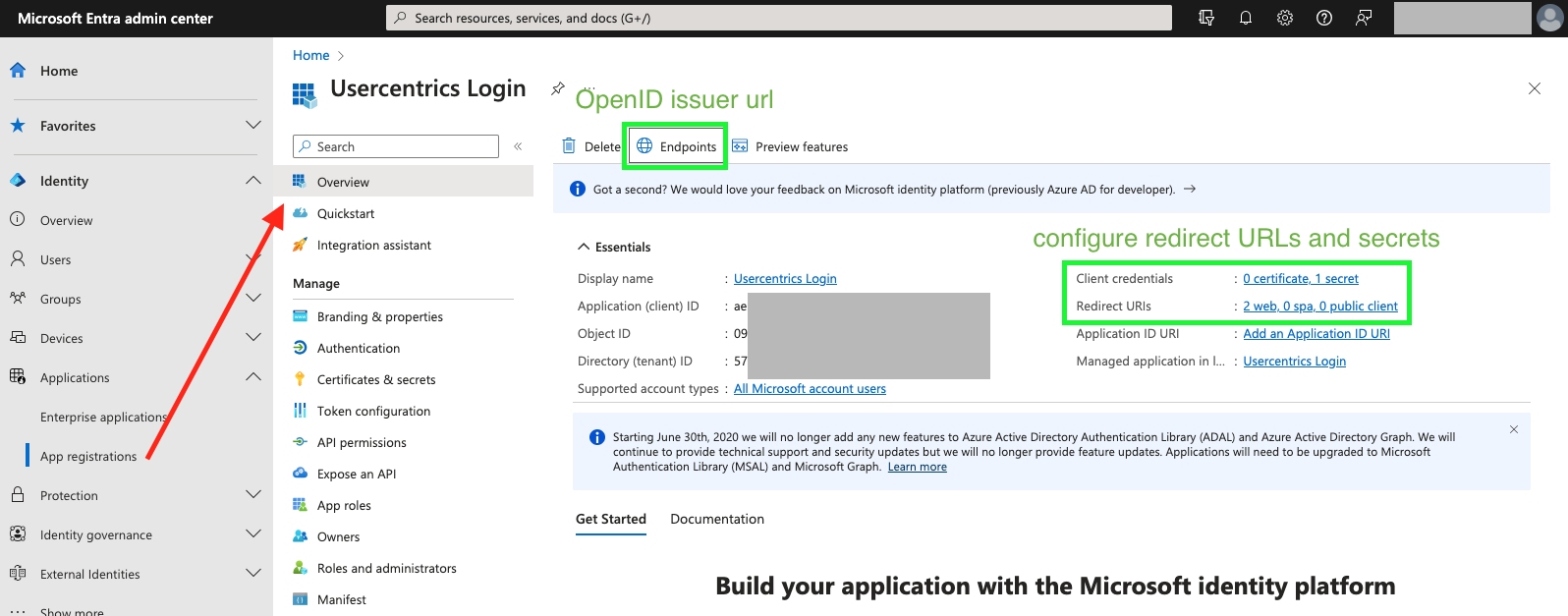
Task: Pin the Usercentrics Login blade
Action: (557, 88)
